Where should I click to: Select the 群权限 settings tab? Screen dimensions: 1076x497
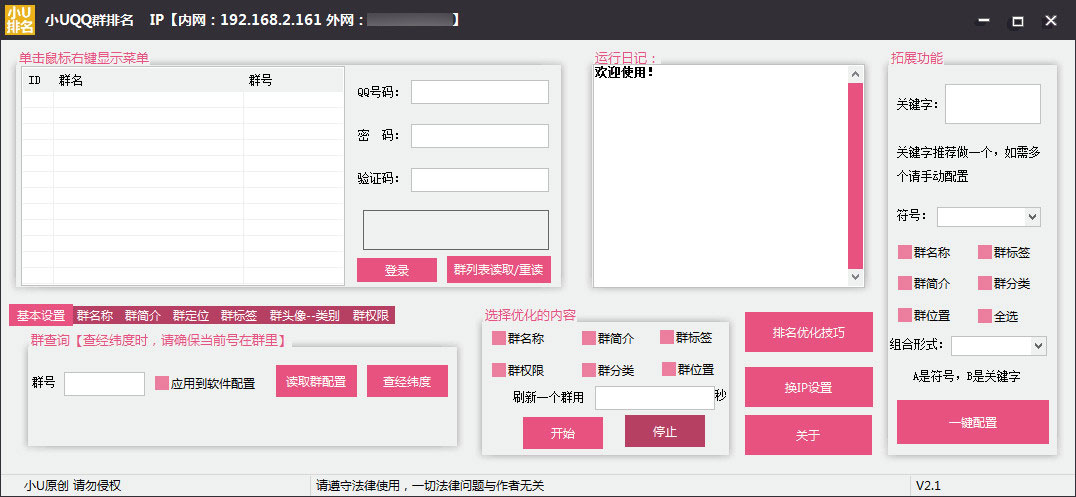click(x=370, y=316)
